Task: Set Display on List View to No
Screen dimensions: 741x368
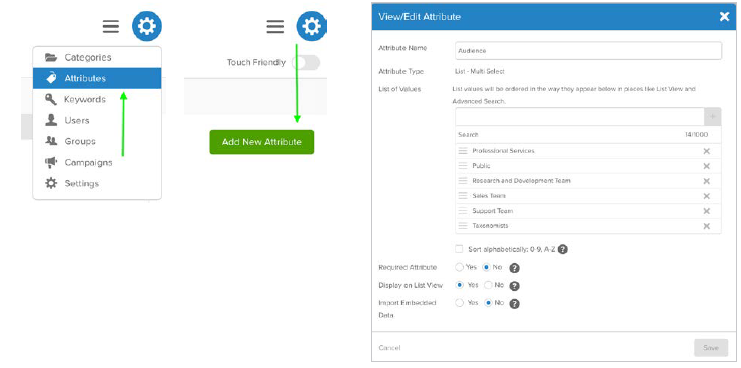Action: 489,285
